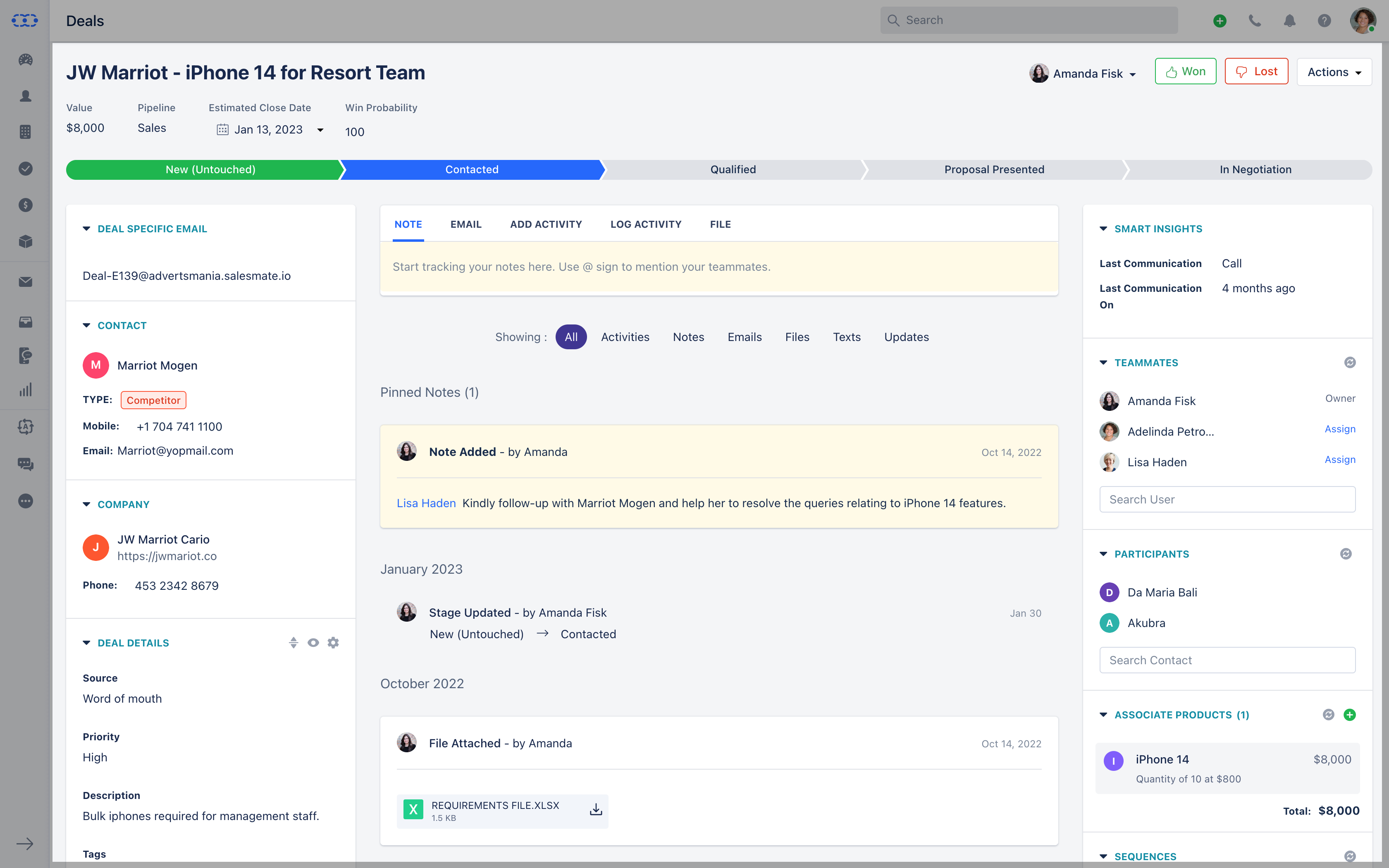This screenshot has width=1389, height=868.
Task: Open the notifications bell icon
Action: [1290, 21]
